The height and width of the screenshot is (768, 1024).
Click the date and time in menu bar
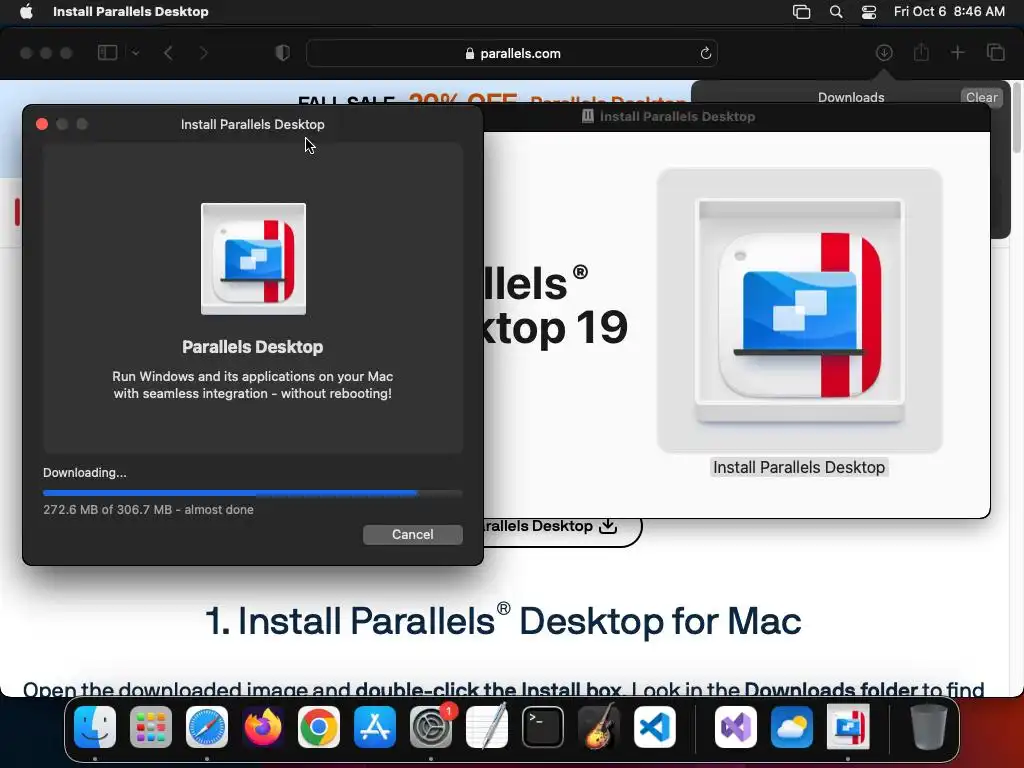tap(949, 12)
